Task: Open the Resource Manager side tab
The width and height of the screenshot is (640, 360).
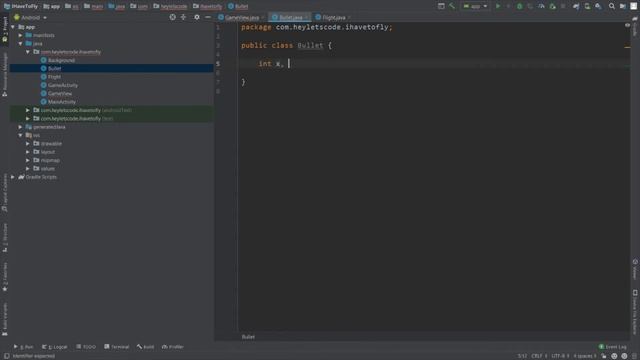Action: pyautogui.click(x=4, y=74)
